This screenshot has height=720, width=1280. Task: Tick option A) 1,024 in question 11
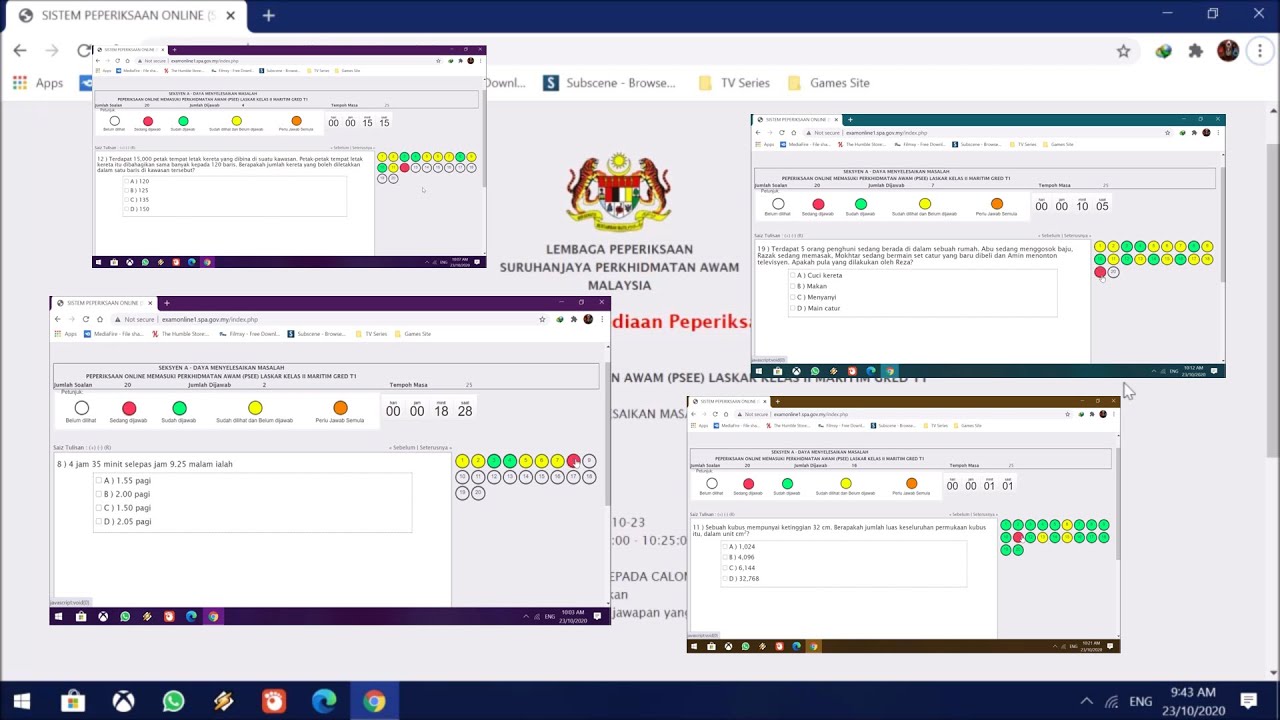726,547
